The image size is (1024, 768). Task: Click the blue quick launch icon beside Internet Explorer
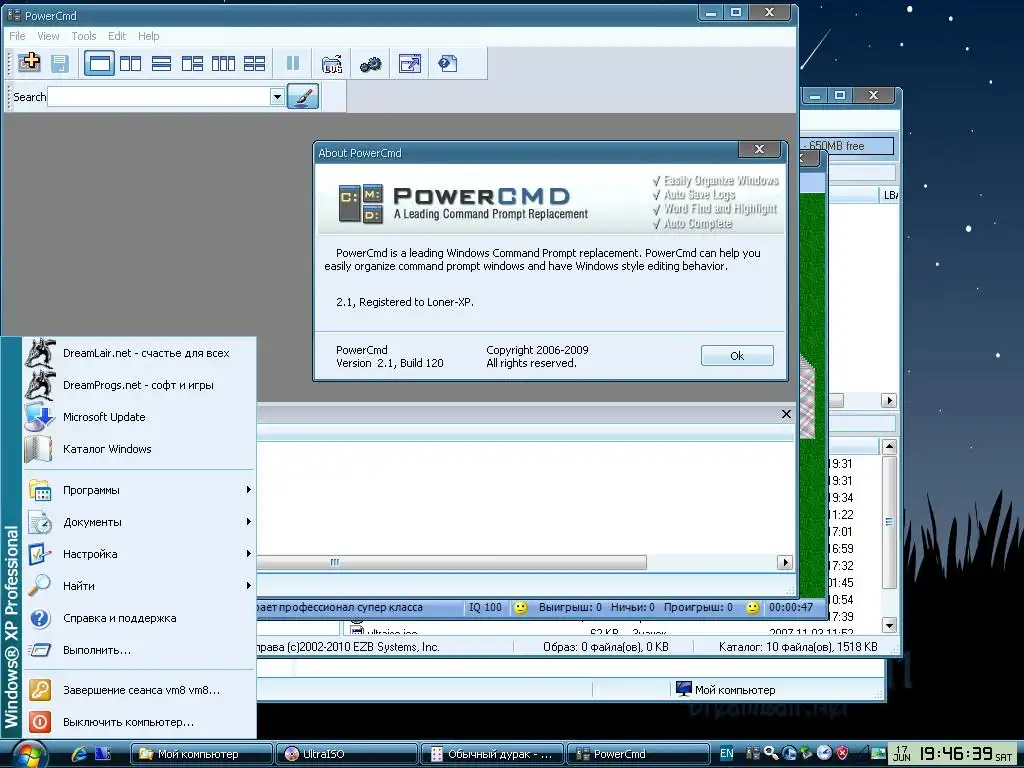103,754
